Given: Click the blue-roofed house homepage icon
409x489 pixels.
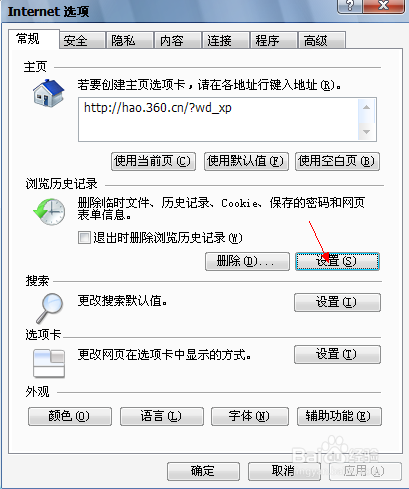Looking at the screenshot, I should (48, 93).
